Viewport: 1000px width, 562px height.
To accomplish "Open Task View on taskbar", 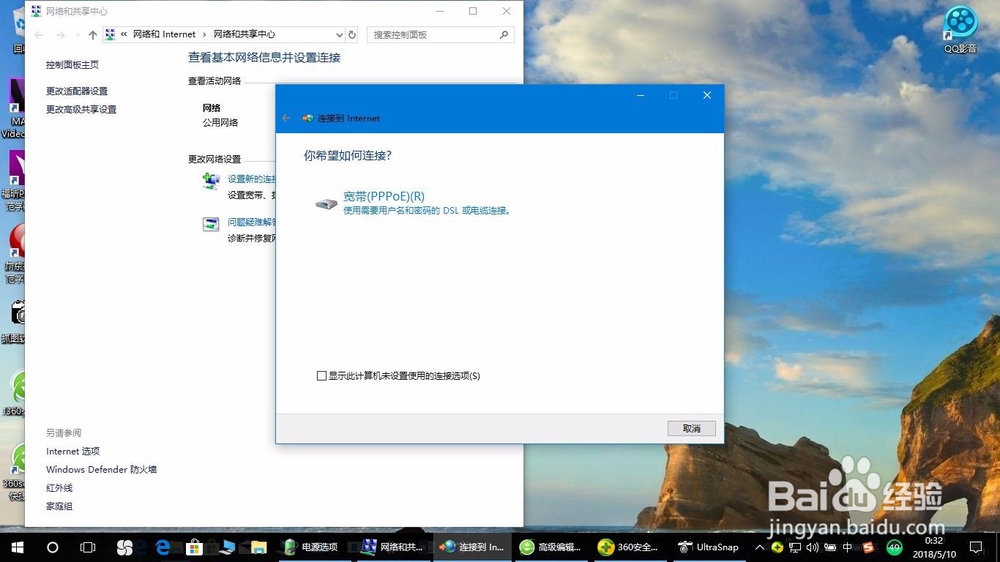I will tap(87, 547).
